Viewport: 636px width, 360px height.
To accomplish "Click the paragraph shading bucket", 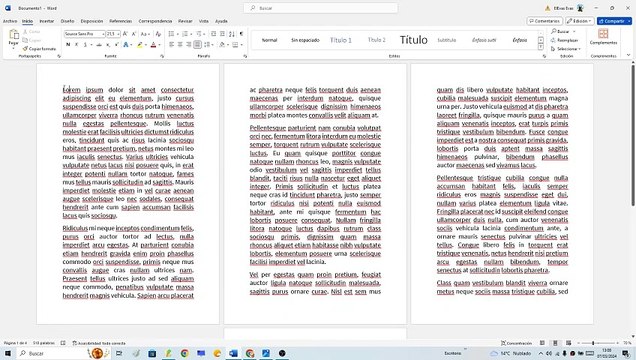I will 222,45.
